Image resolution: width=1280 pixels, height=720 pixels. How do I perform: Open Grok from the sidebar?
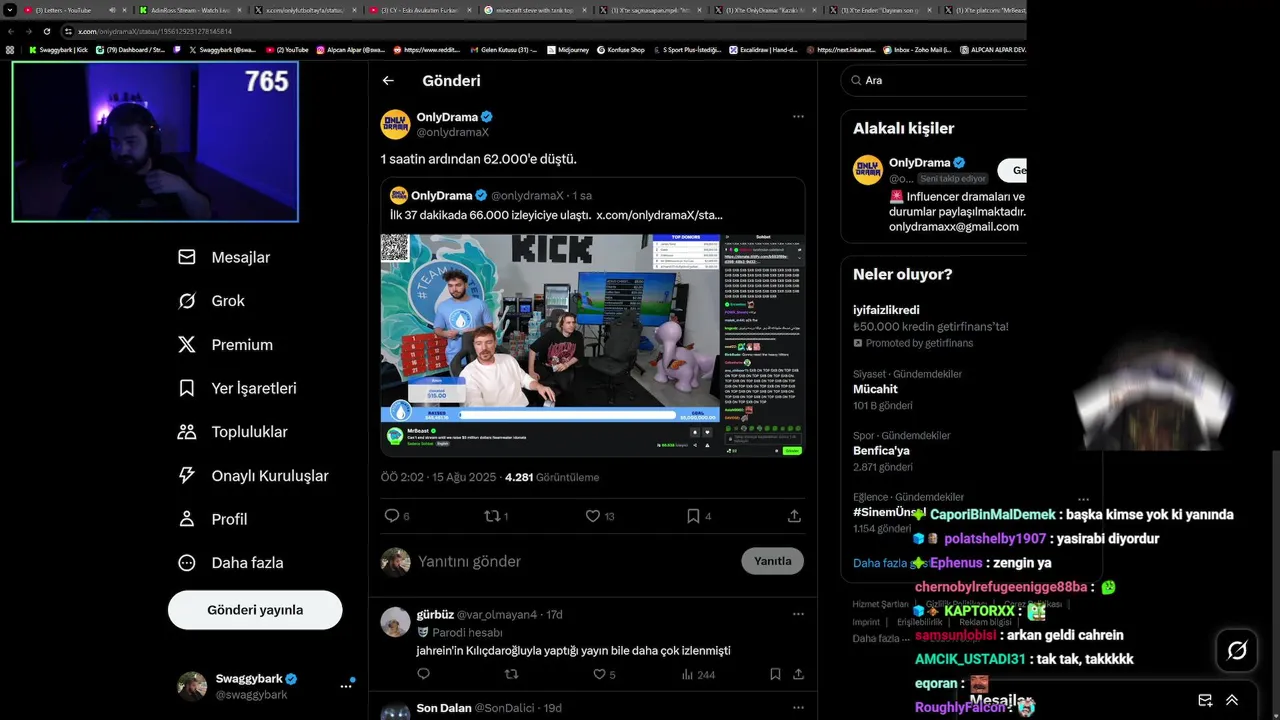point(211,301)
